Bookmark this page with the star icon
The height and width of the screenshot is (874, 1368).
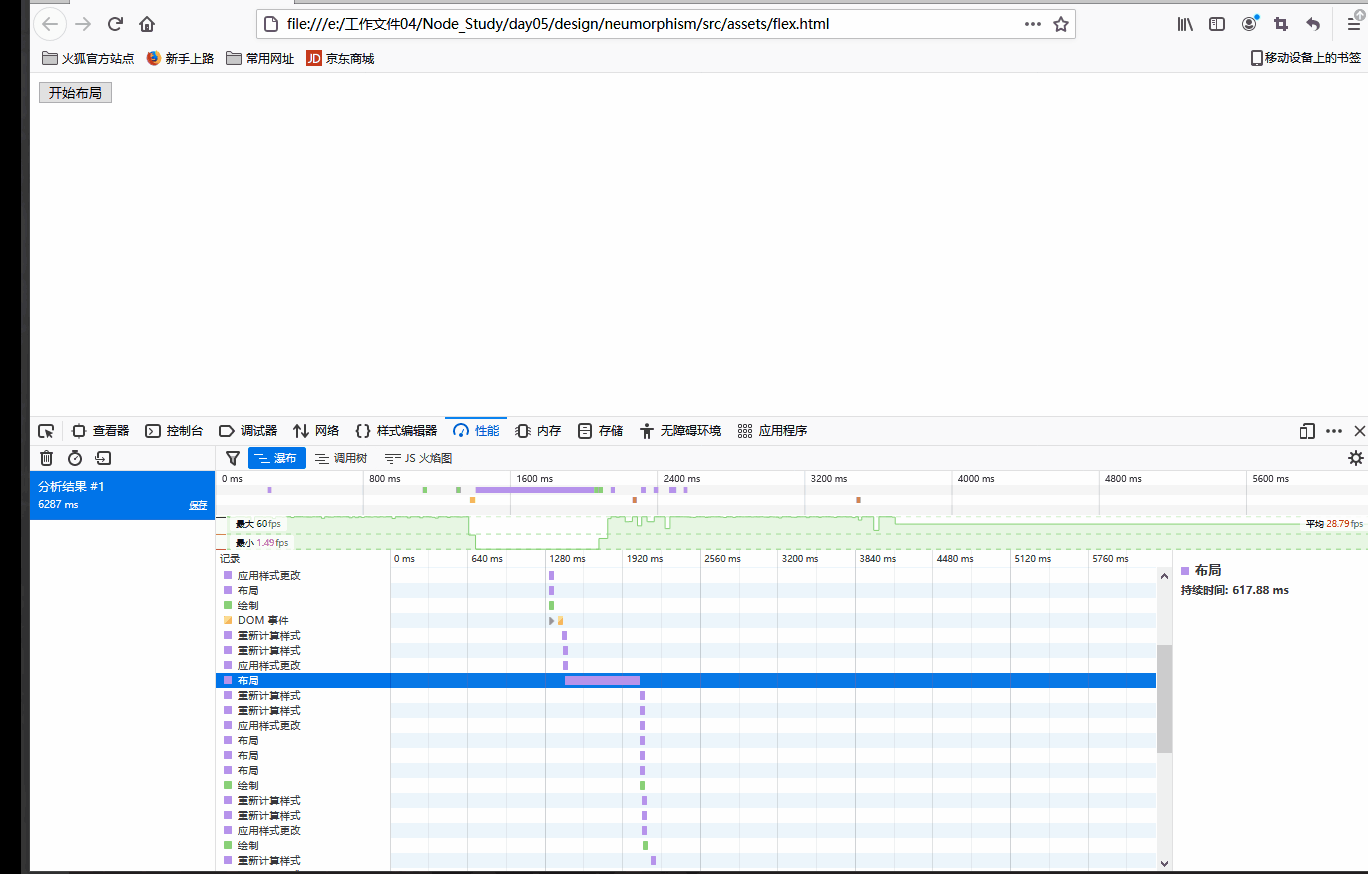click(x=1061, y=24)
